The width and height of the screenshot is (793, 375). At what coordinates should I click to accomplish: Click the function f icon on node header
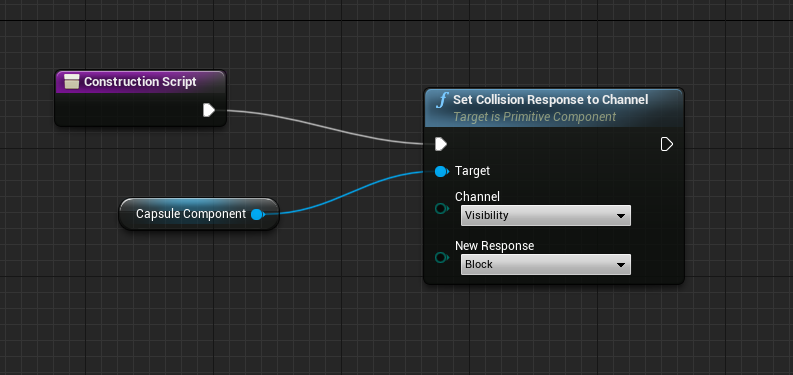click(x=442, y=100)
